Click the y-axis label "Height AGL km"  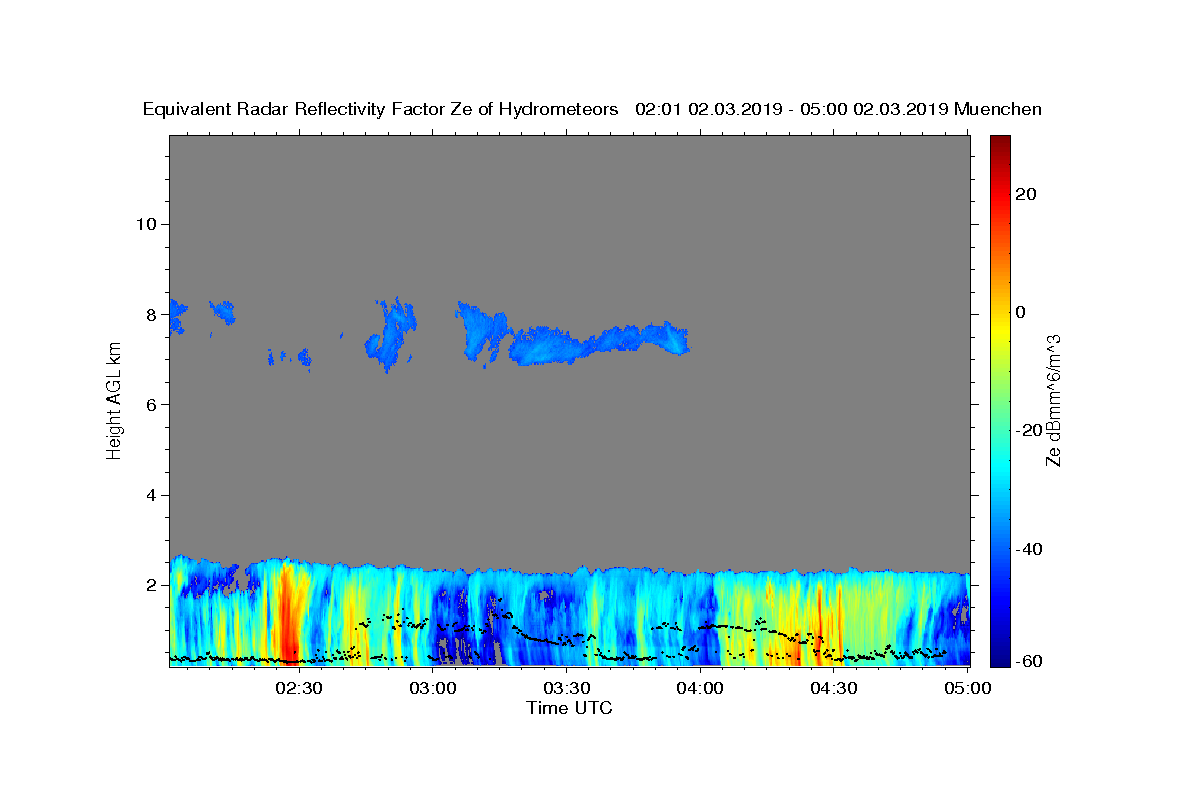(115, 401)
